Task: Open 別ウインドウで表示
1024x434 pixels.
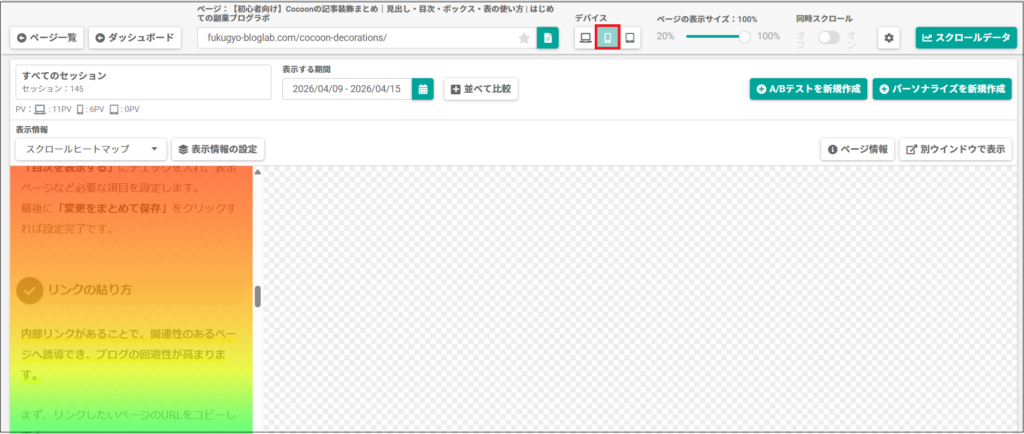Action: tap(955, 149)
